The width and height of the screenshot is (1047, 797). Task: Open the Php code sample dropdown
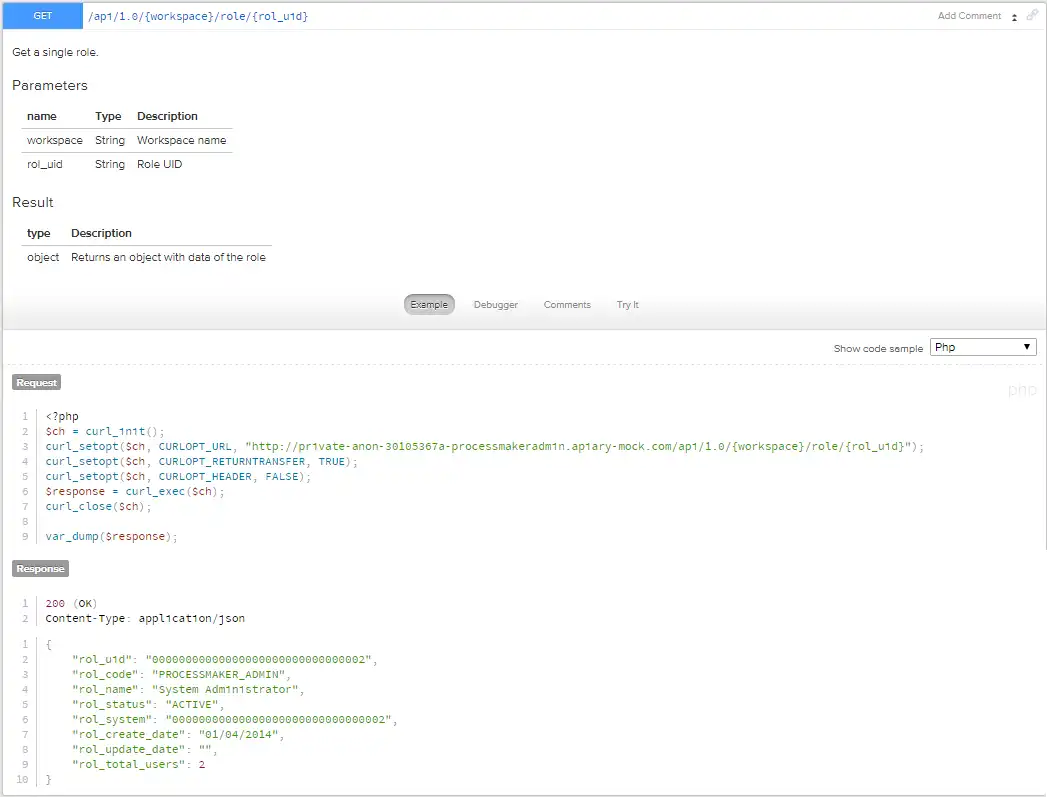click(982, 346)
